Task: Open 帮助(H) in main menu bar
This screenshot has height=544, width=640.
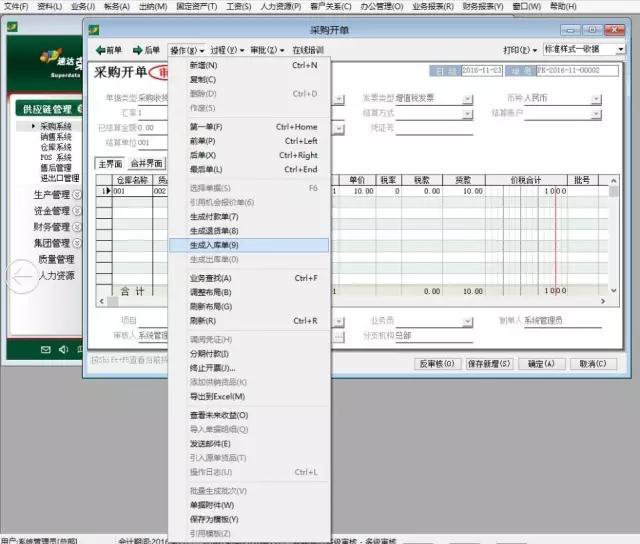Action: click(x=563, y=7)
